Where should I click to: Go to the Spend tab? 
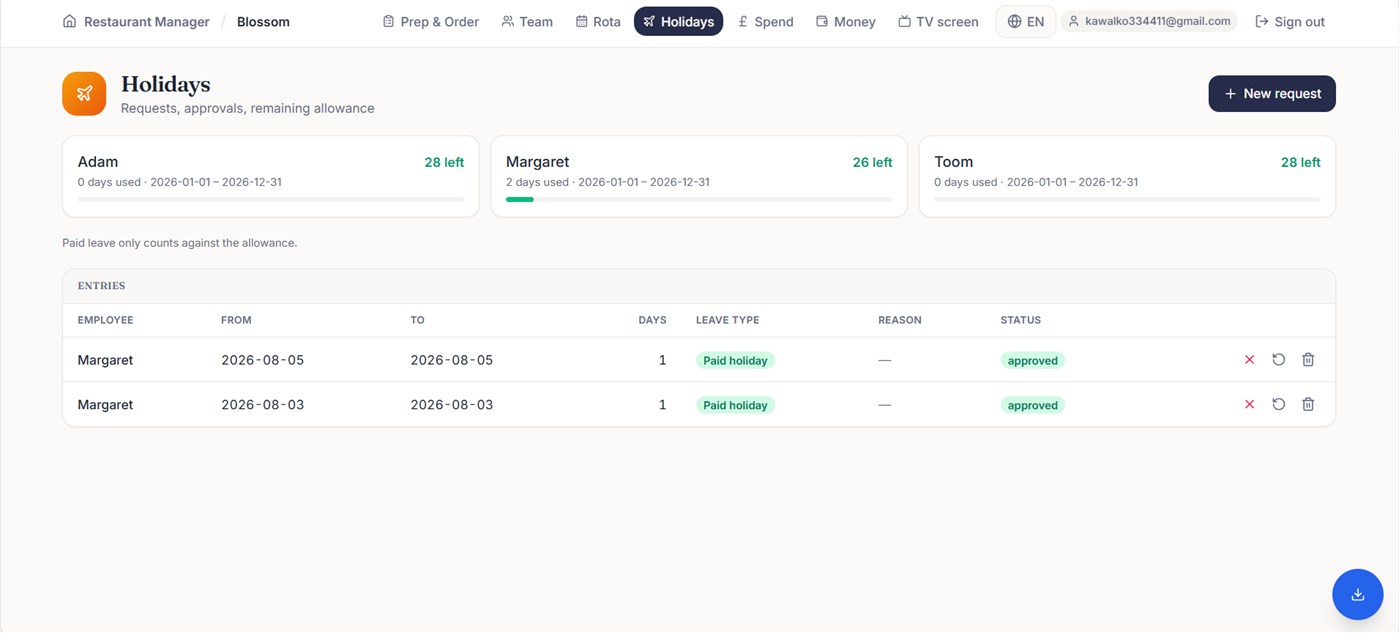click(x=766, y=21)
